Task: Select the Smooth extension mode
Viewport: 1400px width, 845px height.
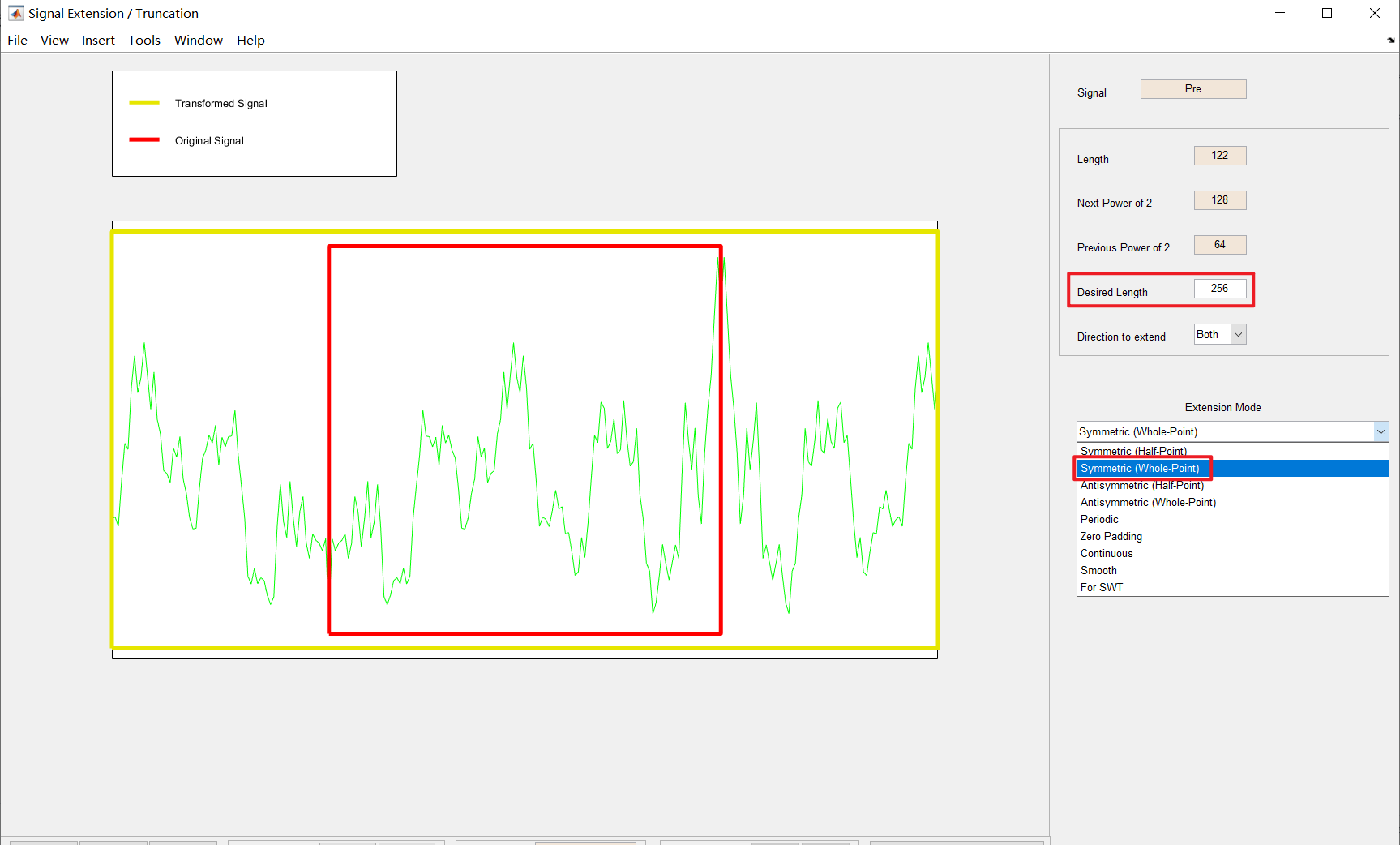Action: (1098, 570)
